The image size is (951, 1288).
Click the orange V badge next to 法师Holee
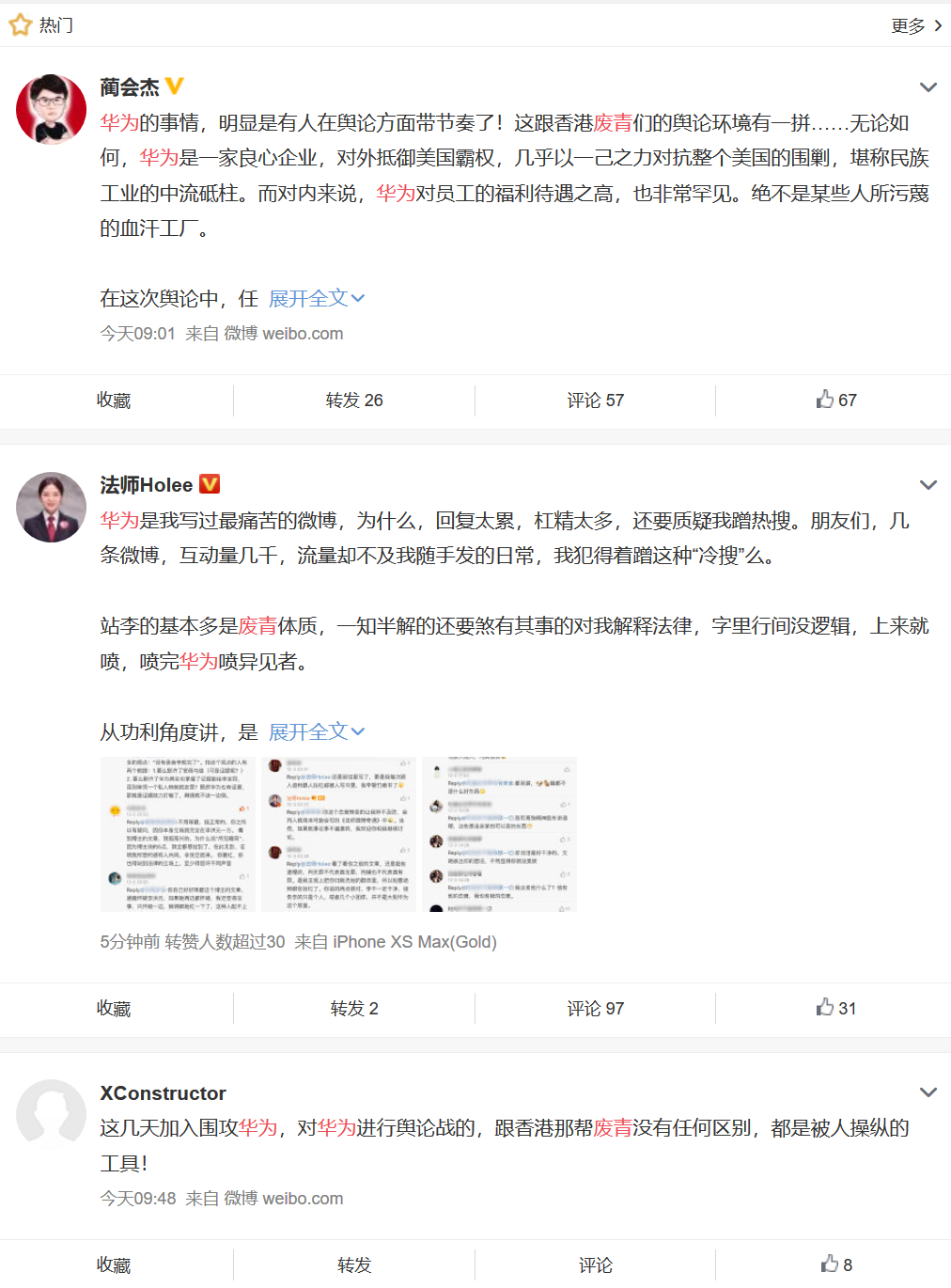(x=210, y=484)
